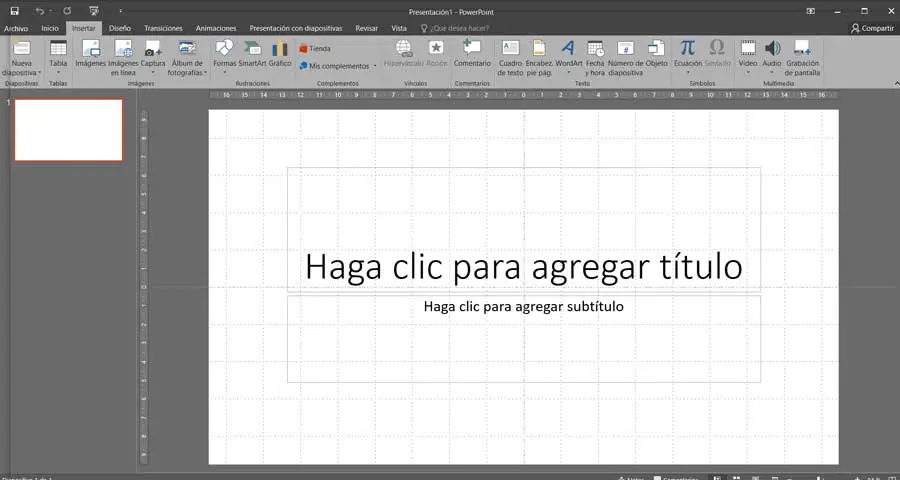This screenshot has height=480, width=900.
Task: Open the Tienda add-in store
Action: (315, 49)
